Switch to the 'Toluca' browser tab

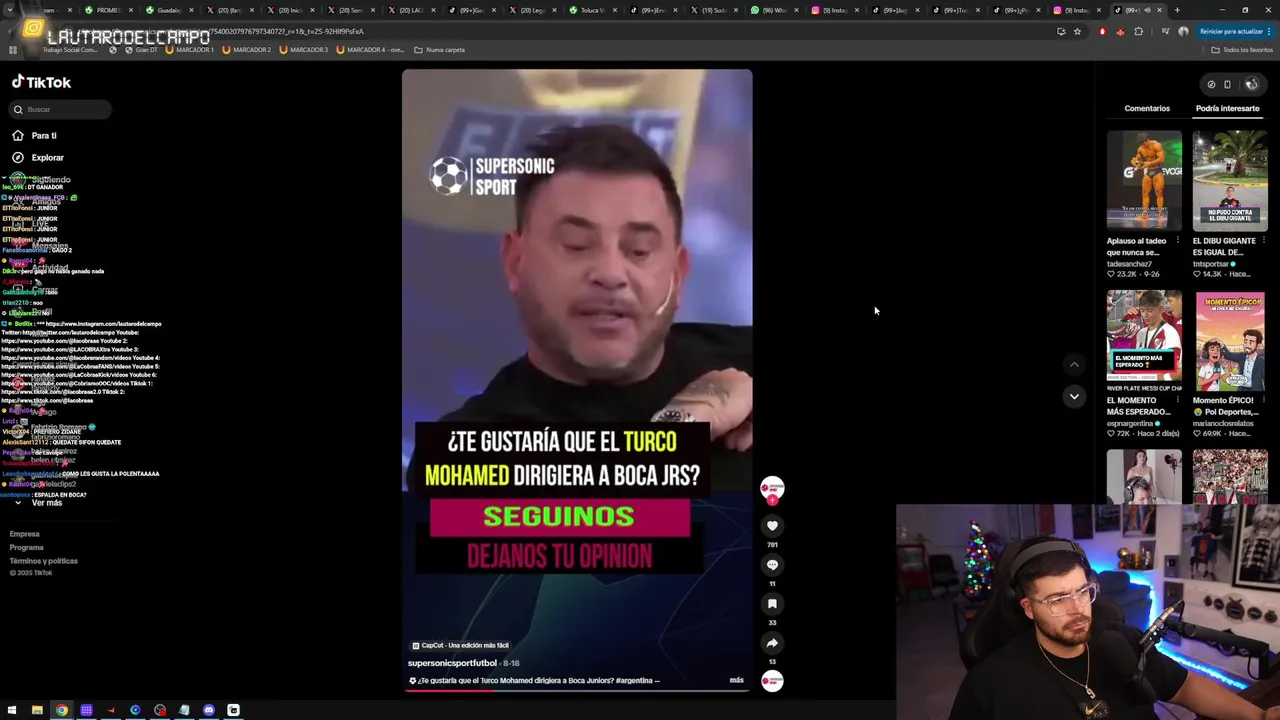[x=592, y=10]
